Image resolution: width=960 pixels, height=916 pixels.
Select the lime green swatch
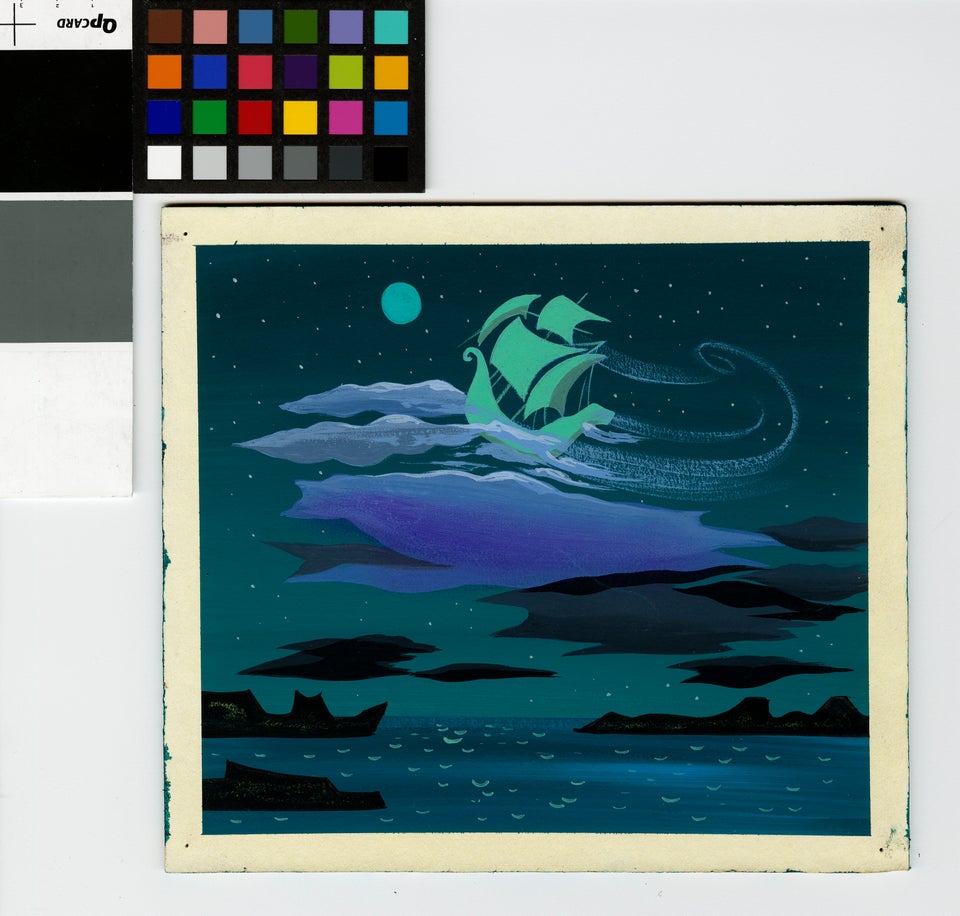point(346,72)
